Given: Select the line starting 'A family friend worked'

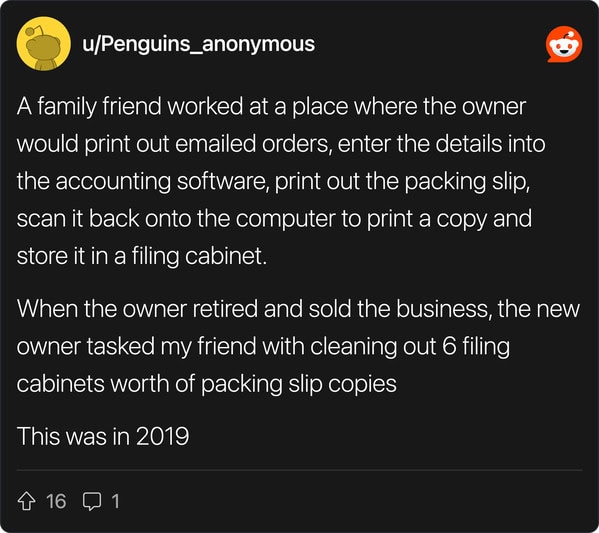Looking at the screenshot, I should point(271,106).
